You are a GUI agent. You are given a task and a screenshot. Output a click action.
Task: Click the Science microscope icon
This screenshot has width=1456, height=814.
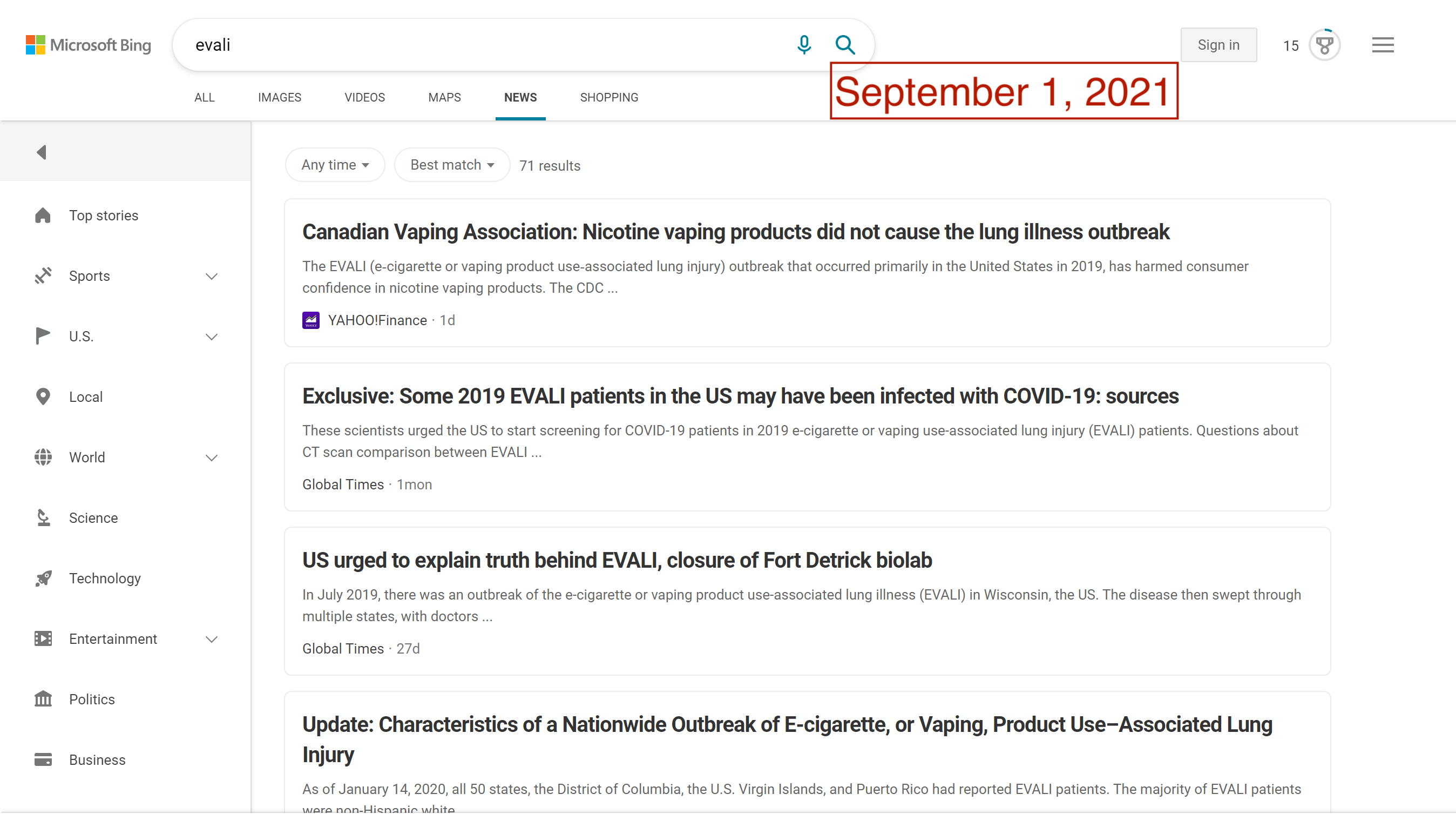pos(43,517)
